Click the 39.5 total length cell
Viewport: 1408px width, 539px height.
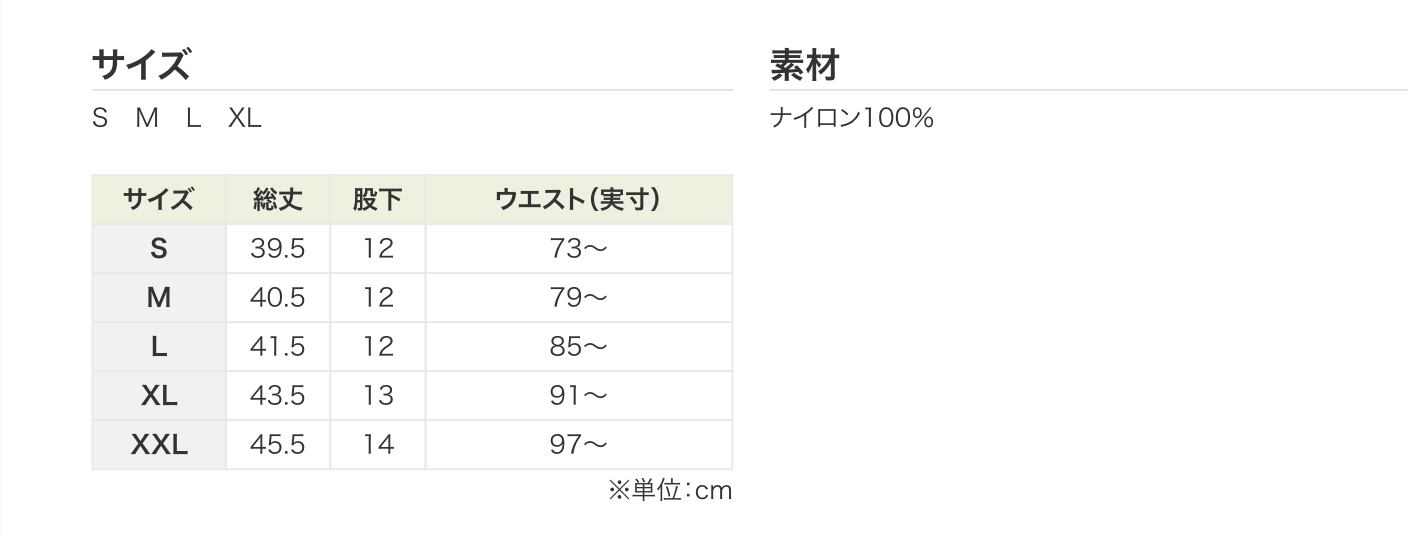(278, 249)
